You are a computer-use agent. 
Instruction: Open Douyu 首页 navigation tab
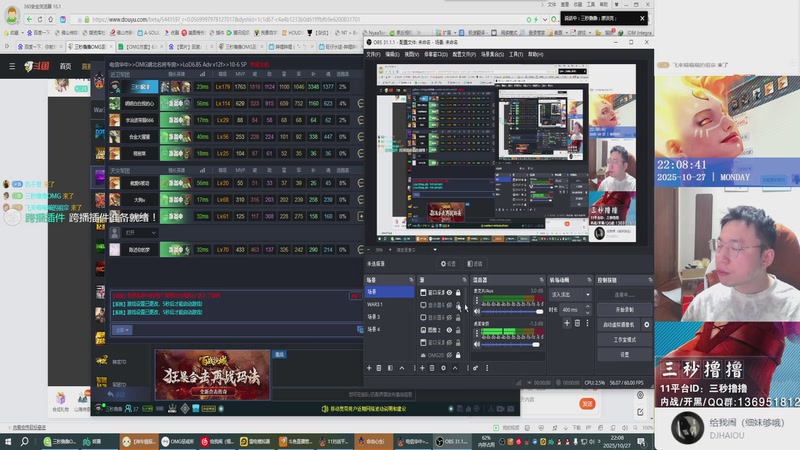pos(65,66)
